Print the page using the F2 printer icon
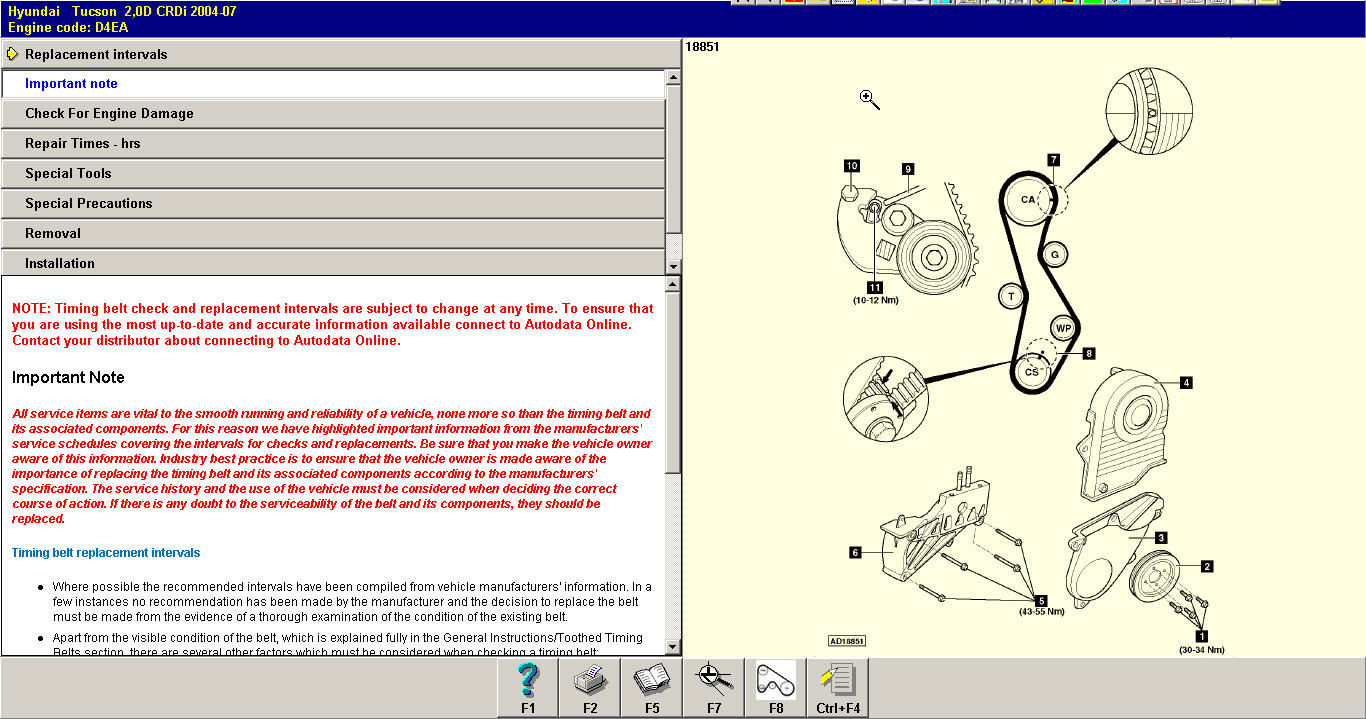This screenshot has height=719, width=1366. [590, 687]
